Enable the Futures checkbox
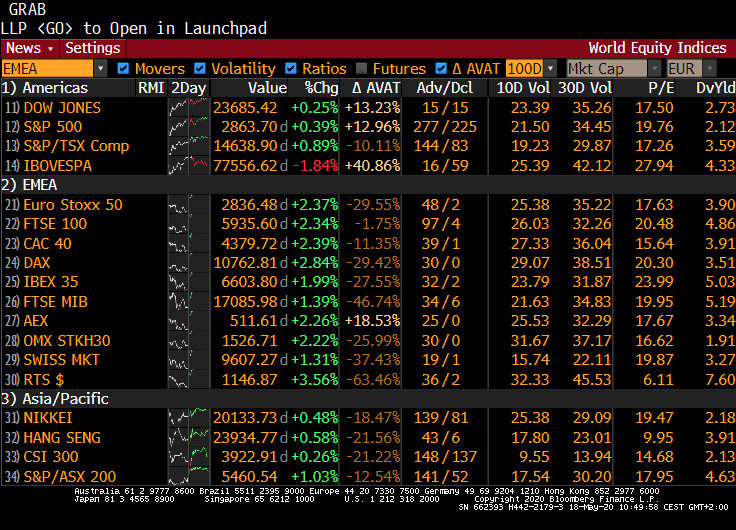 pyautogui.click(x=361, y=69)
